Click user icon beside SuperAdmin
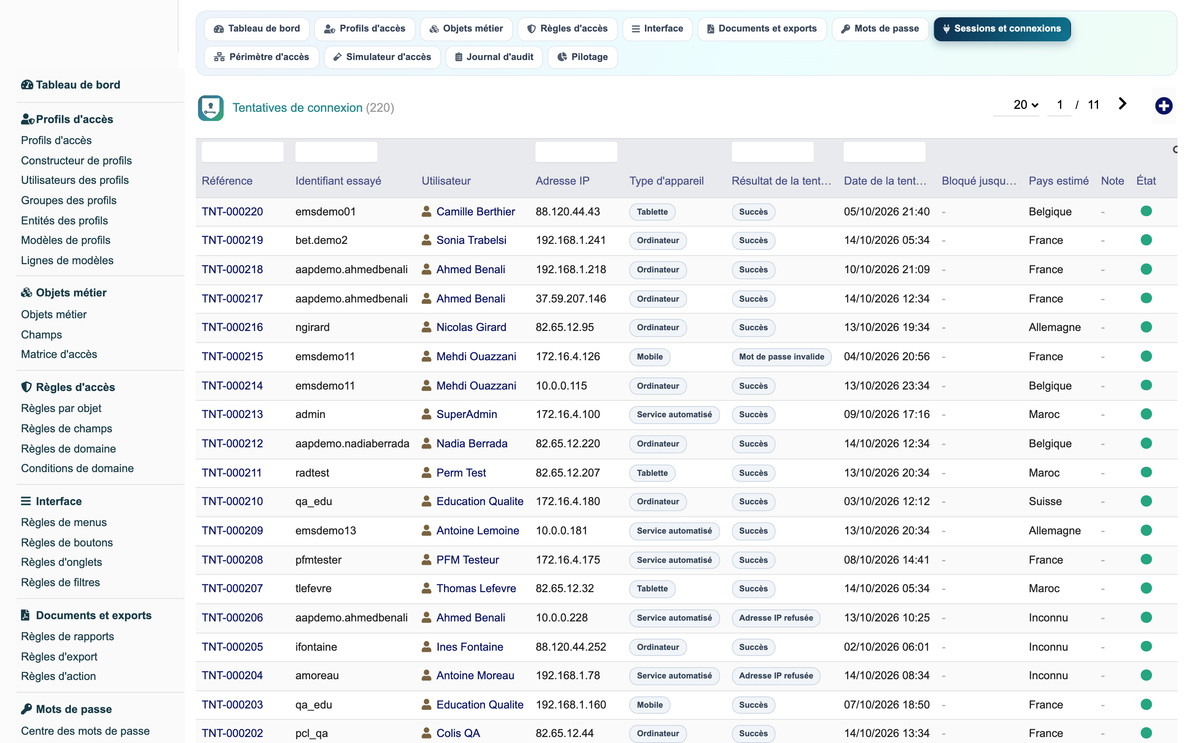Viewport: 1200px width, 743px height. click(x=427, y=415)
